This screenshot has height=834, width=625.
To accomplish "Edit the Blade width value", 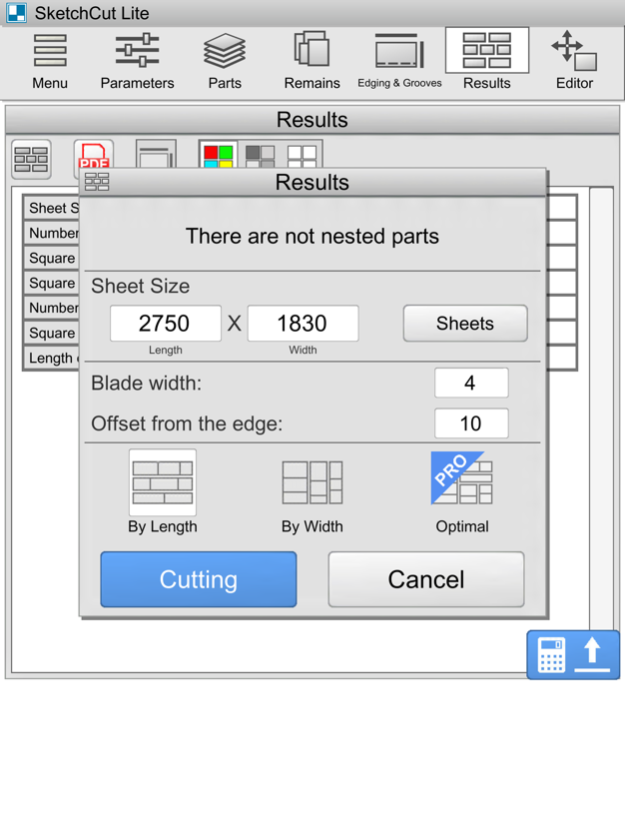I will pos(471,383).
